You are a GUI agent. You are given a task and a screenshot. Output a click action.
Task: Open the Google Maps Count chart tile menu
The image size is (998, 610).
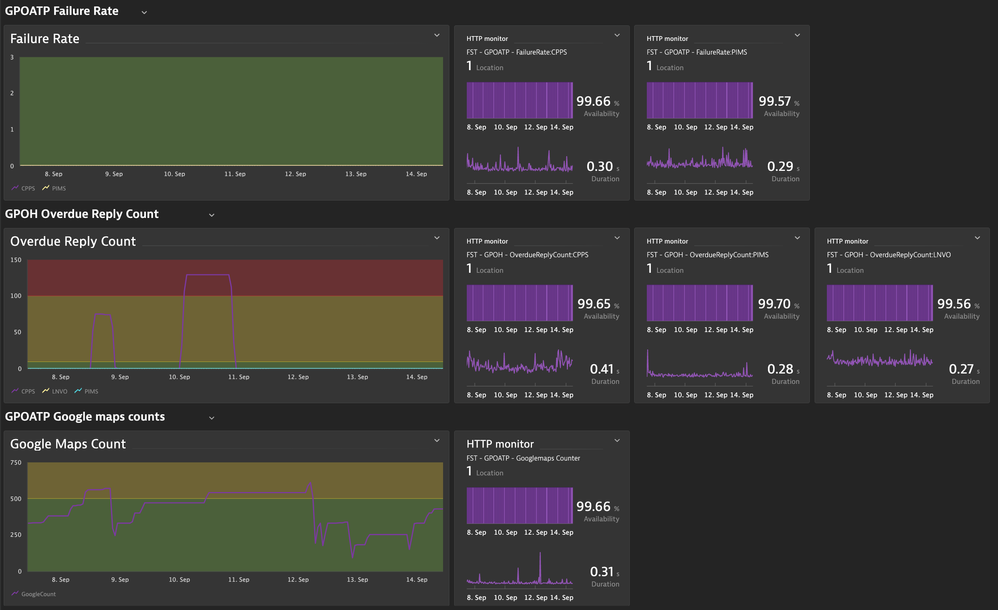click(437, 440)
